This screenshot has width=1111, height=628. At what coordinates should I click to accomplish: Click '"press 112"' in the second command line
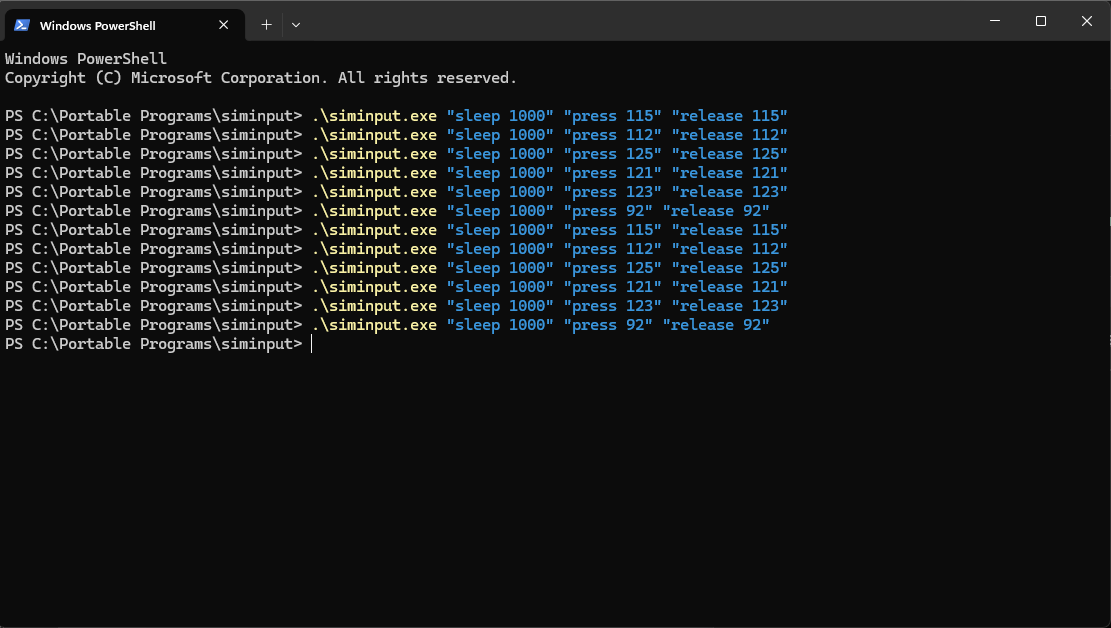pyautogui.click(x=612, y=135)
